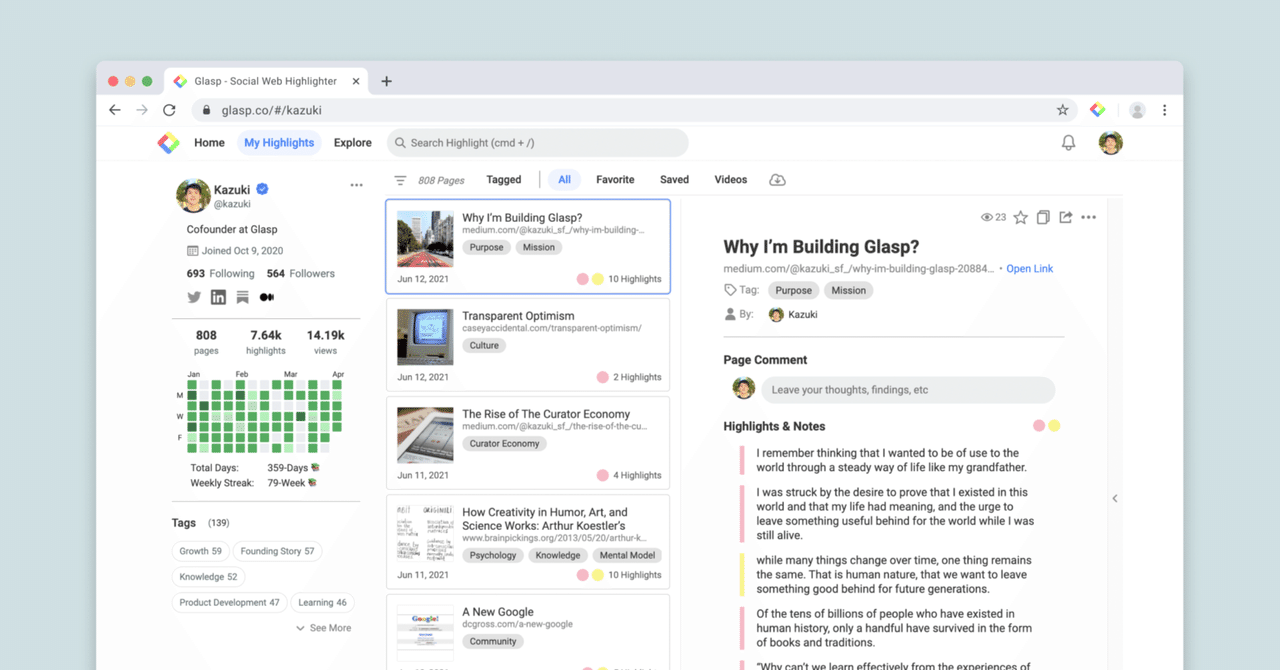The height and width of the screenshot is (670, 1280).
Task: Copy highlights with the copy icon
Action: pos(1043,217)
